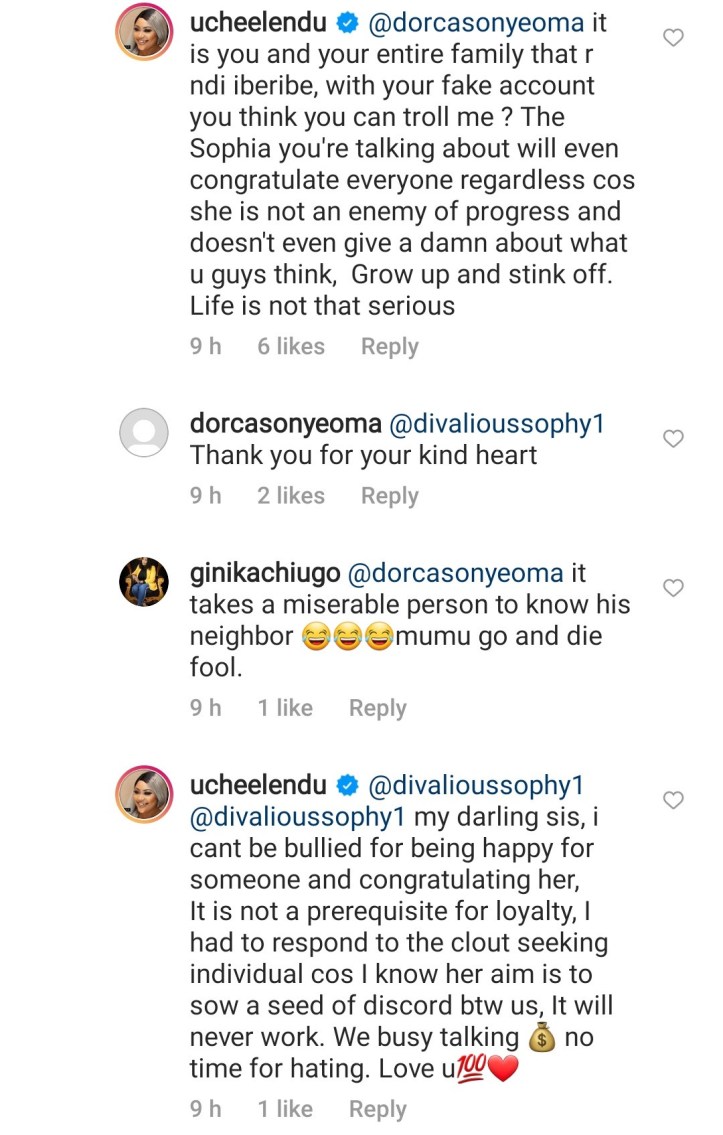The width and height of the screenshot is (723, 1135).
Task: Like ginikachiugo's comment using heart icon
Action: [x=674, y=588]
